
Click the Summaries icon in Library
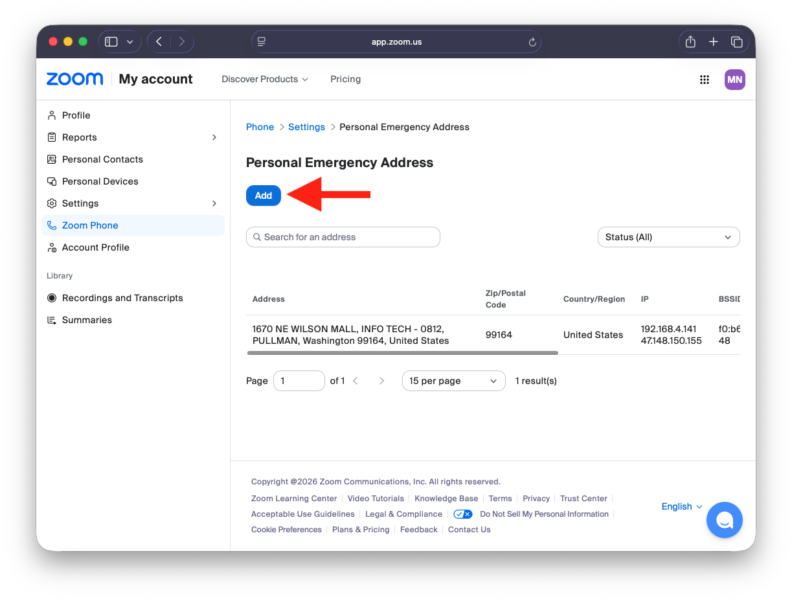52,320
